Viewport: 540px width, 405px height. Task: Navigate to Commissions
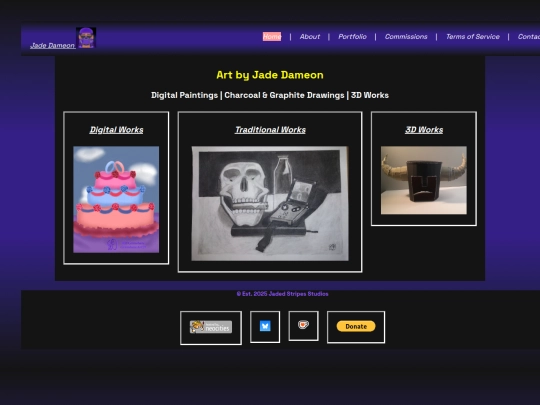pyautogui.click(x=406, y=37)
